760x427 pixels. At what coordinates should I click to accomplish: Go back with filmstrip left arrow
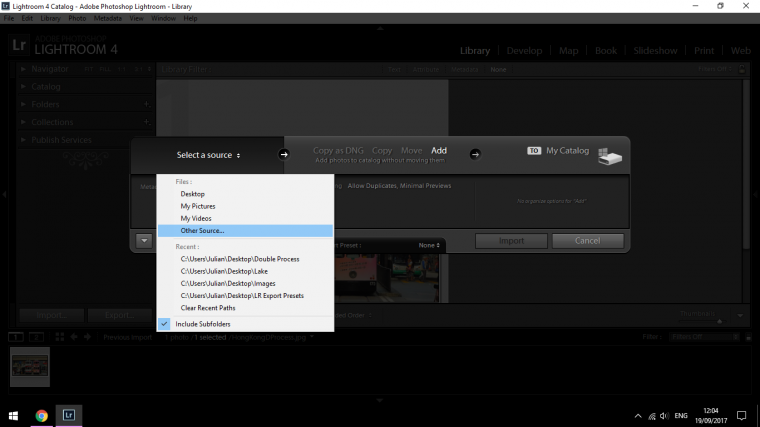(74, 337)
